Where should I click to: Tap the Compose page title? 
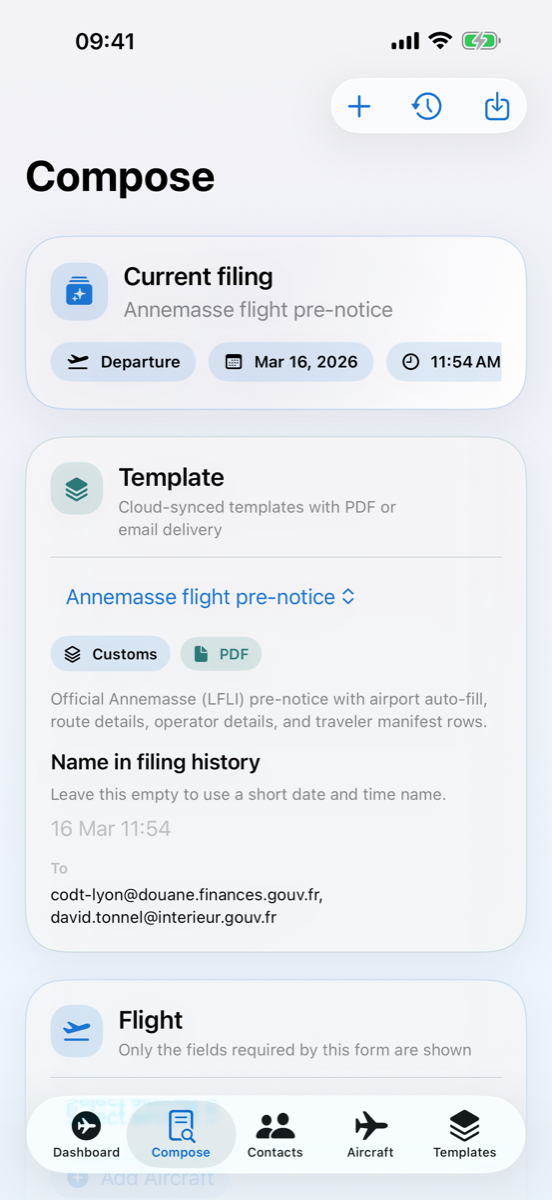pos(120,176)
